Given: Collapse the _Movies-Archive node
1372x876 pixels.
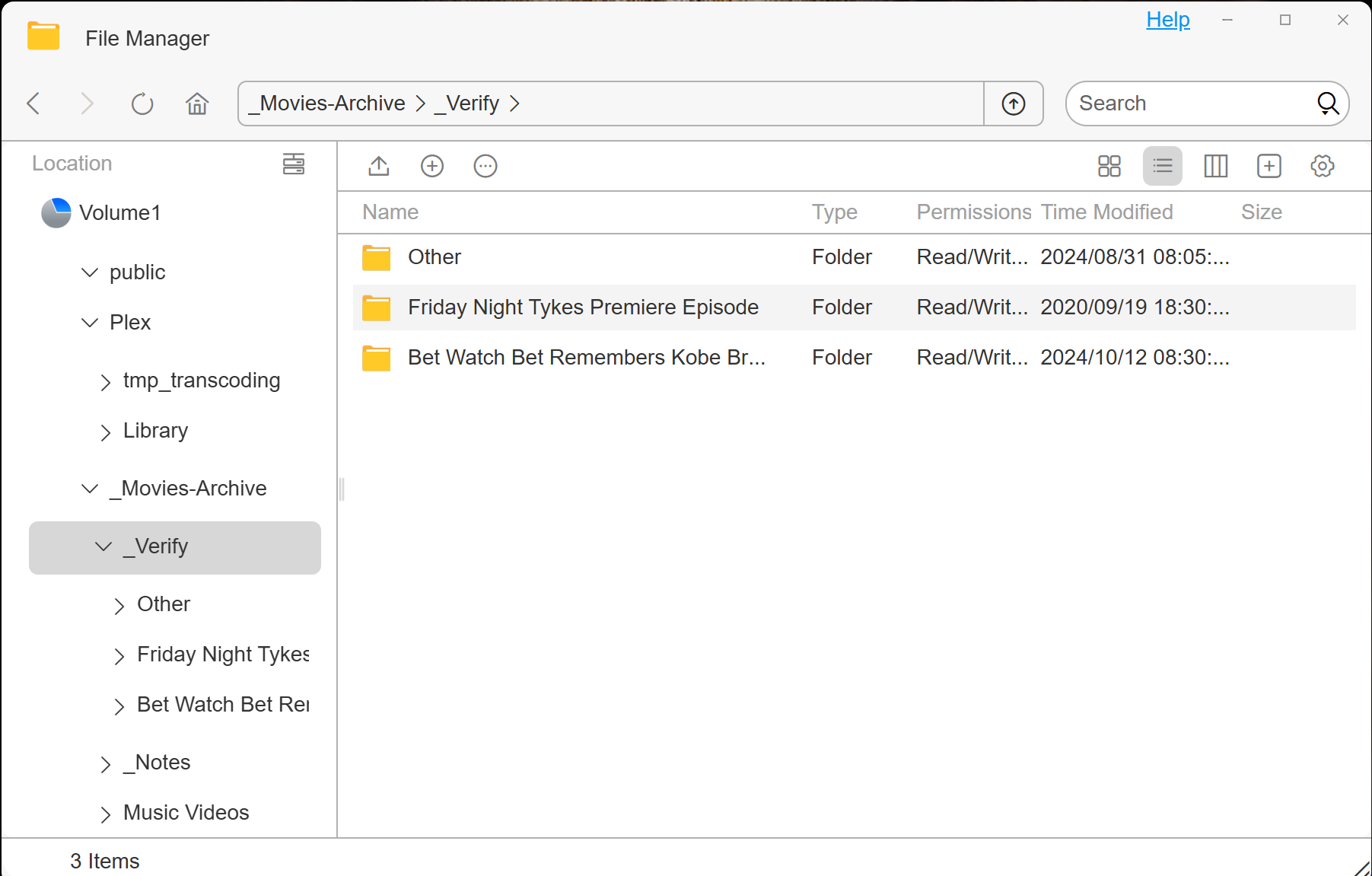Looking at the screenshot, I should (90, 489).
